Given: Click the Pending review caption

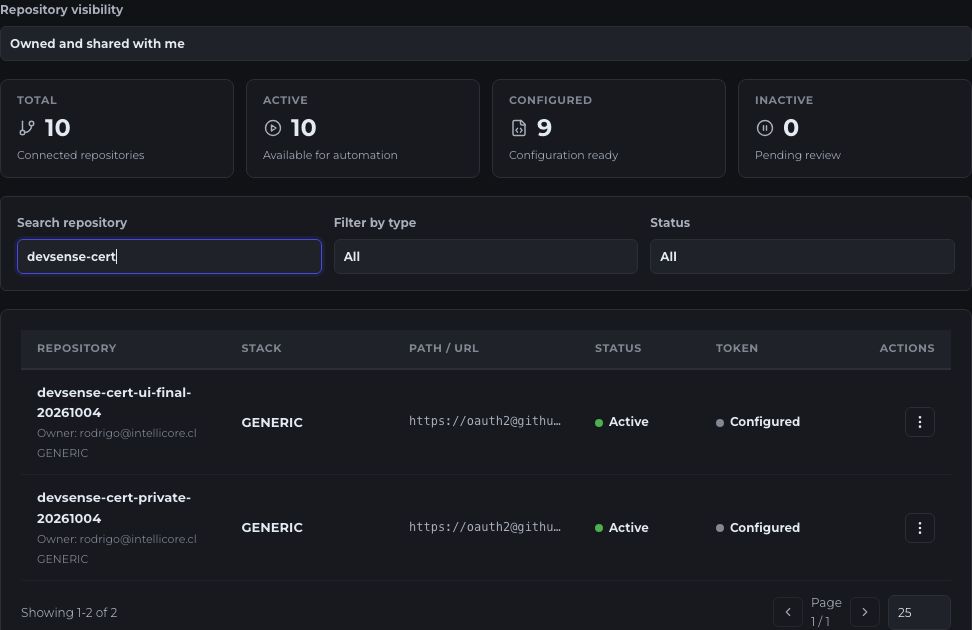Looking at the screenshot, I should pos(798,155).
